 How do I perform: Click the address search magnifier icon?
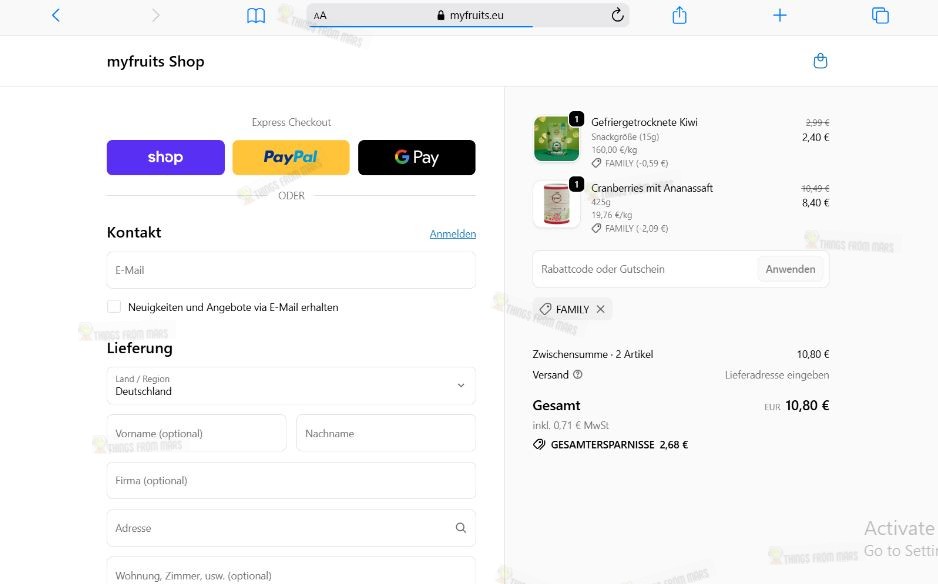click(x=461, y=528)
